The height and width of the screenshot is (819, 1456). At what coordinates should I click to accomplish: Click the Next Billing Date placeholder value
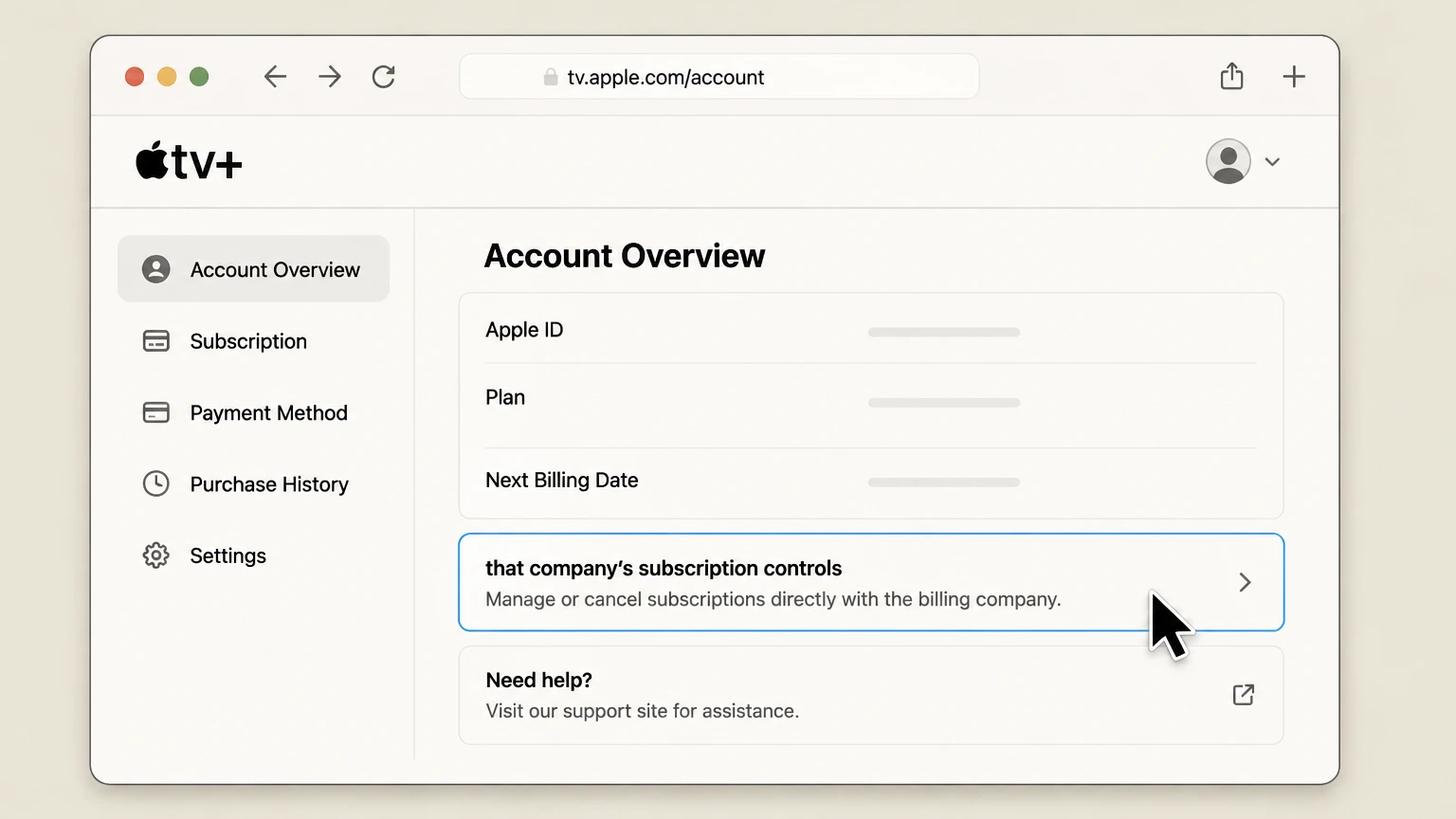point(944,482)
